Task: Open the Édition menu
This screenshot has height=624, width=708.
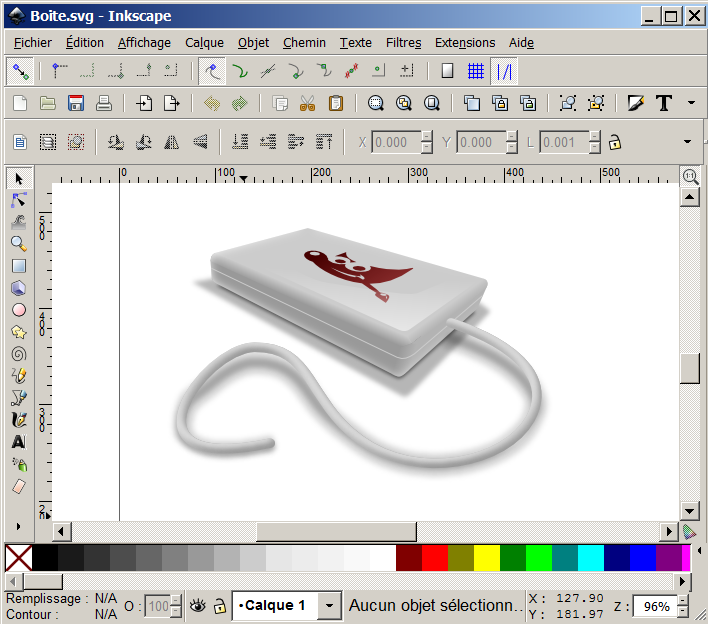Action: point(85,42)
